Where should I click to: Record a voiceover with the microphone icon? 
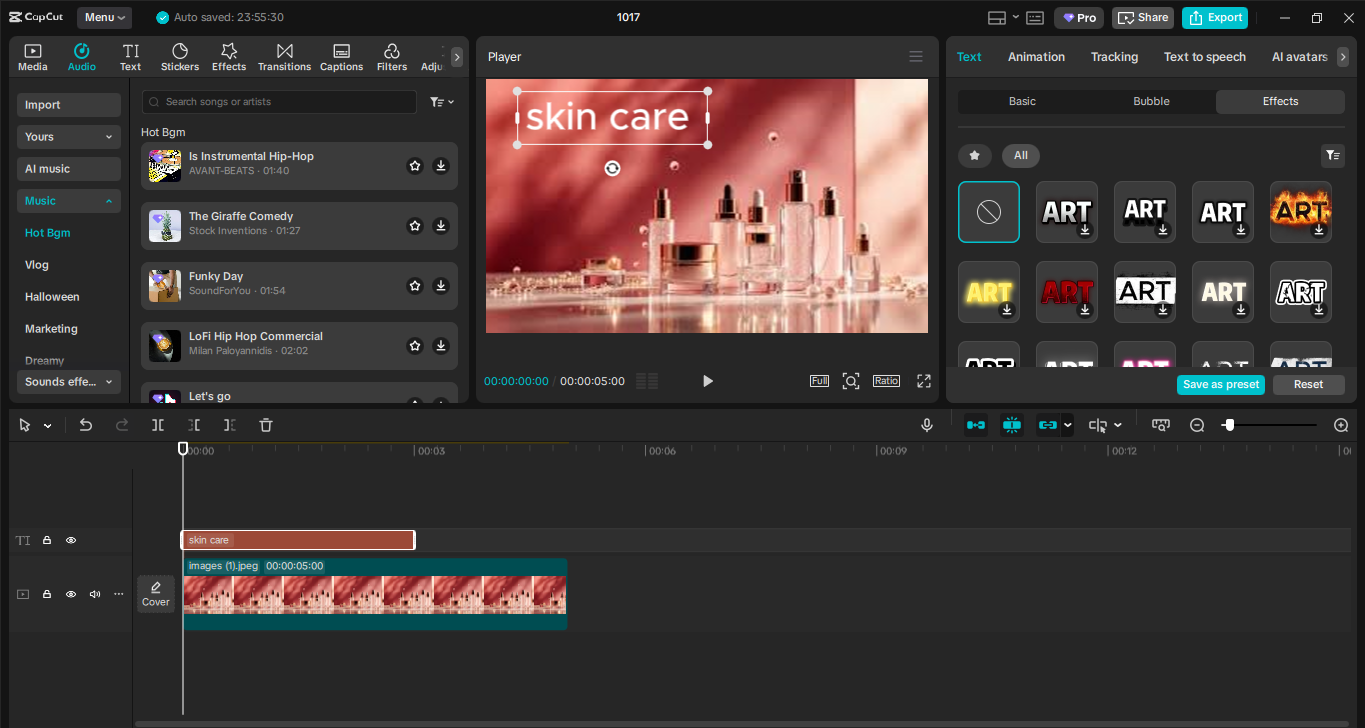point(926,424)
